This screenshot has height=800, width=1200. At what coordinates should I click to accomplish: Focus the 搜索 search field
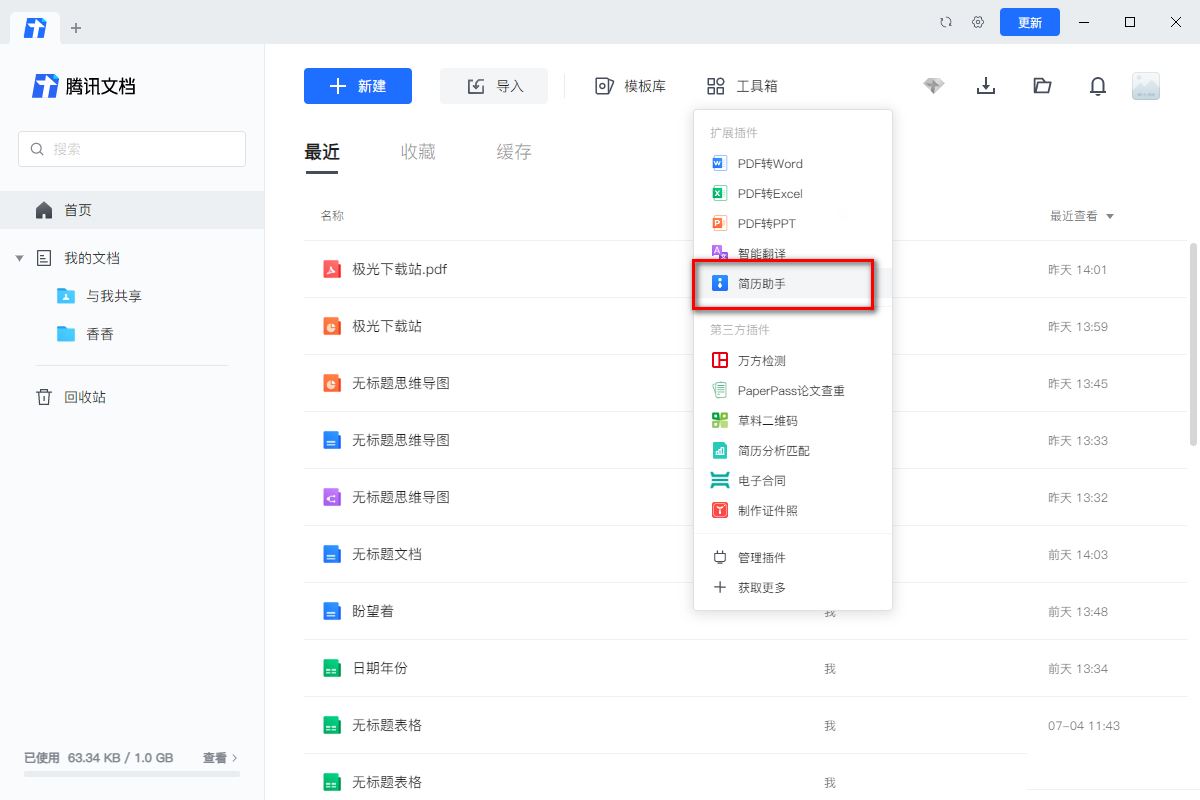coord(132,149)
